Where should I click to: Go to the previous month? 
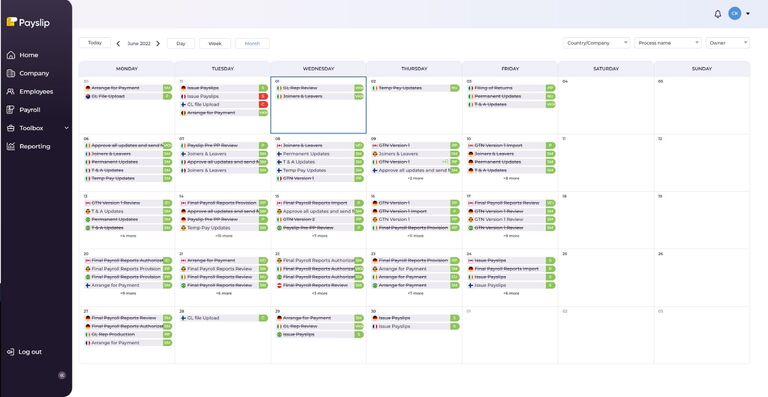click(x=118, y=44)
